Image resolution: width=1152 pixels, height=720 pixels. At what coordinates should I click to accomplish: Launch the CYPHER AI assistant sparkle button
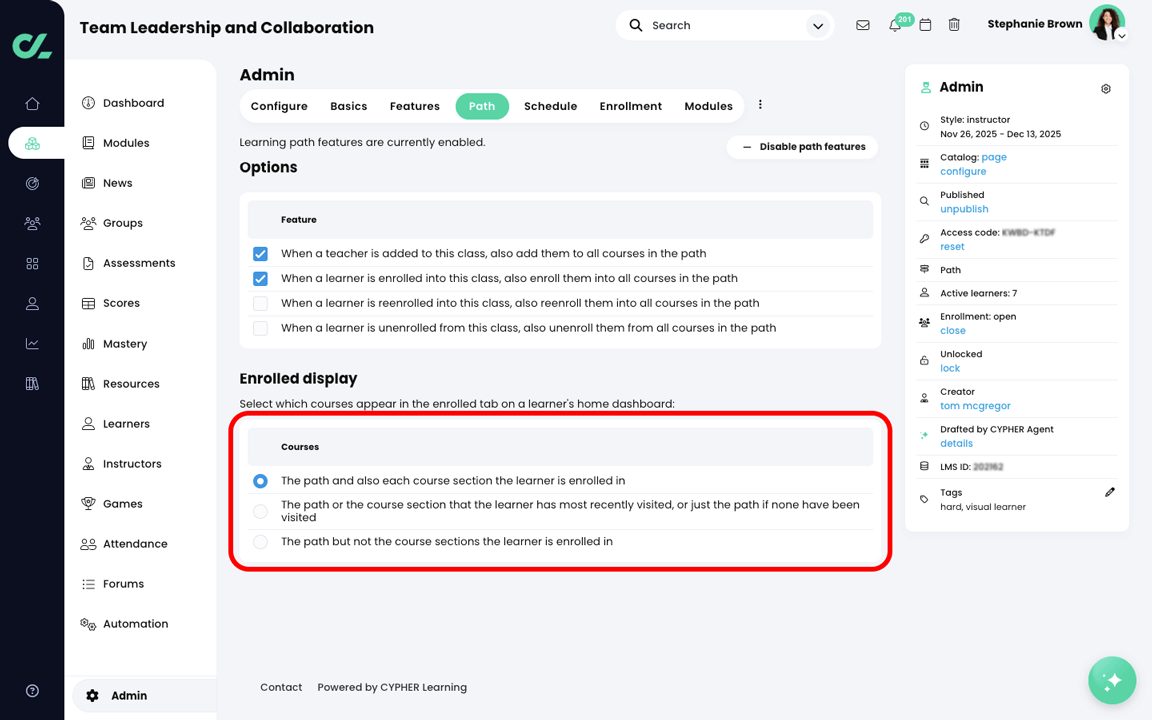pos(1112,680)
